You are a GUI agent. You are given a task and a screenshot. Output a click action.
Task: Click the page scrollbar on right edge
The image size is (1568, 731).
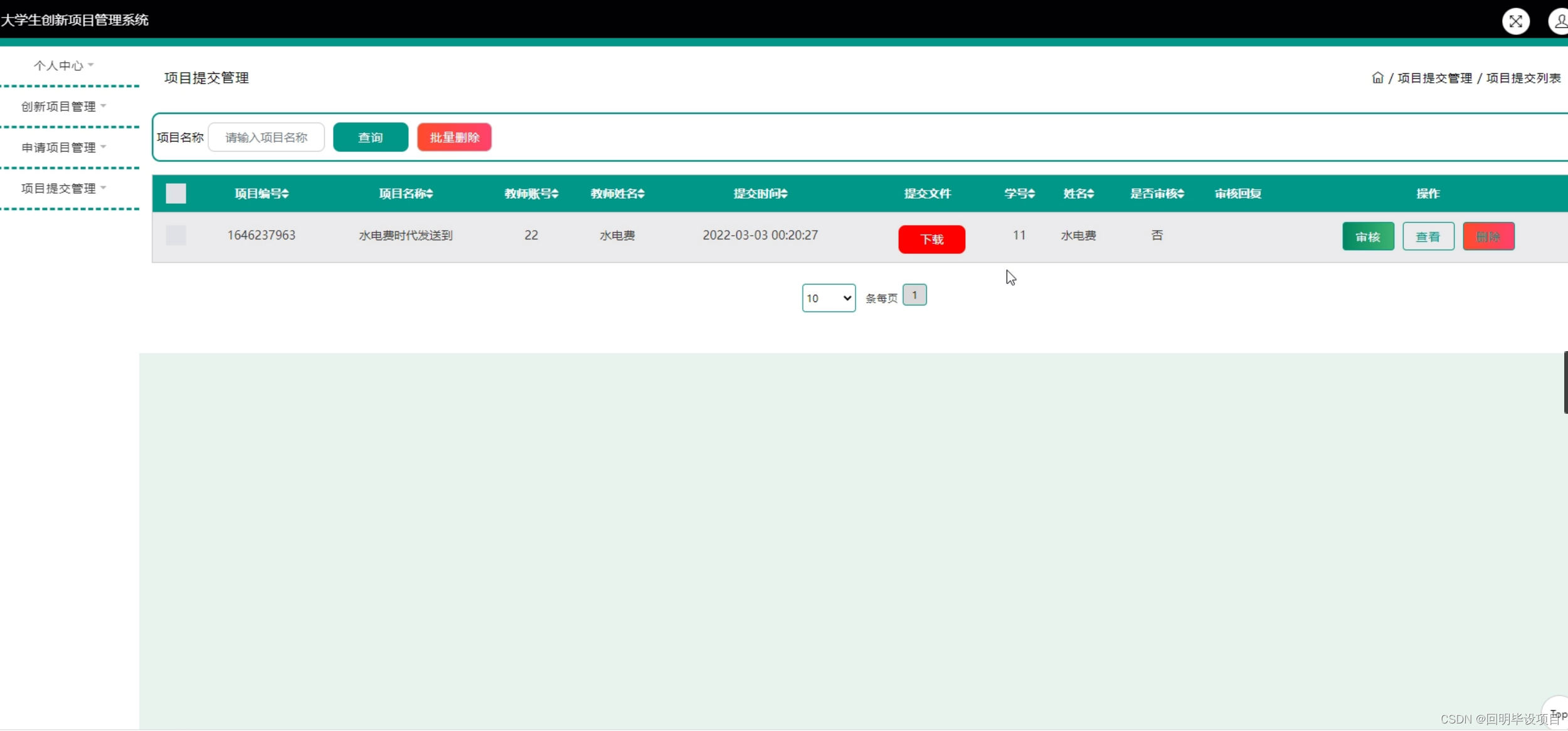[1565, 382]
